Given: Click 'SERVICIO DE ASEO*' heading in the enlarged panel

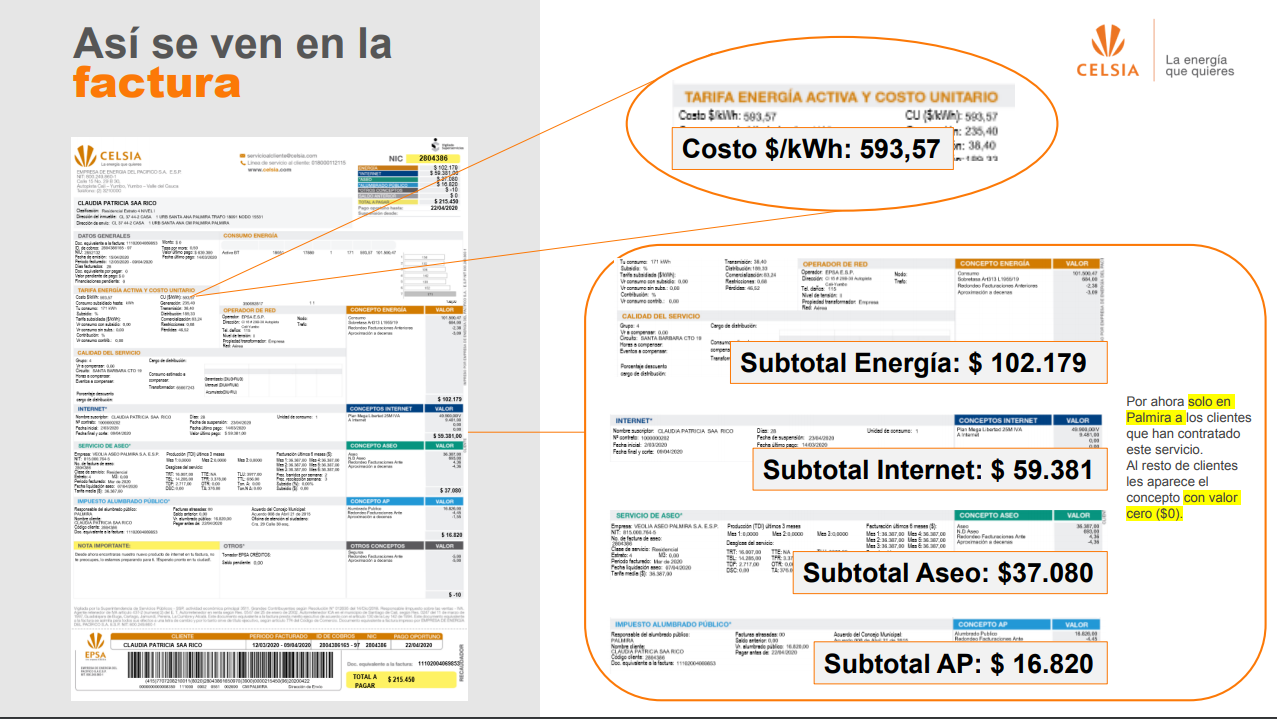Looking at the screenshot, I should point(649,514).
